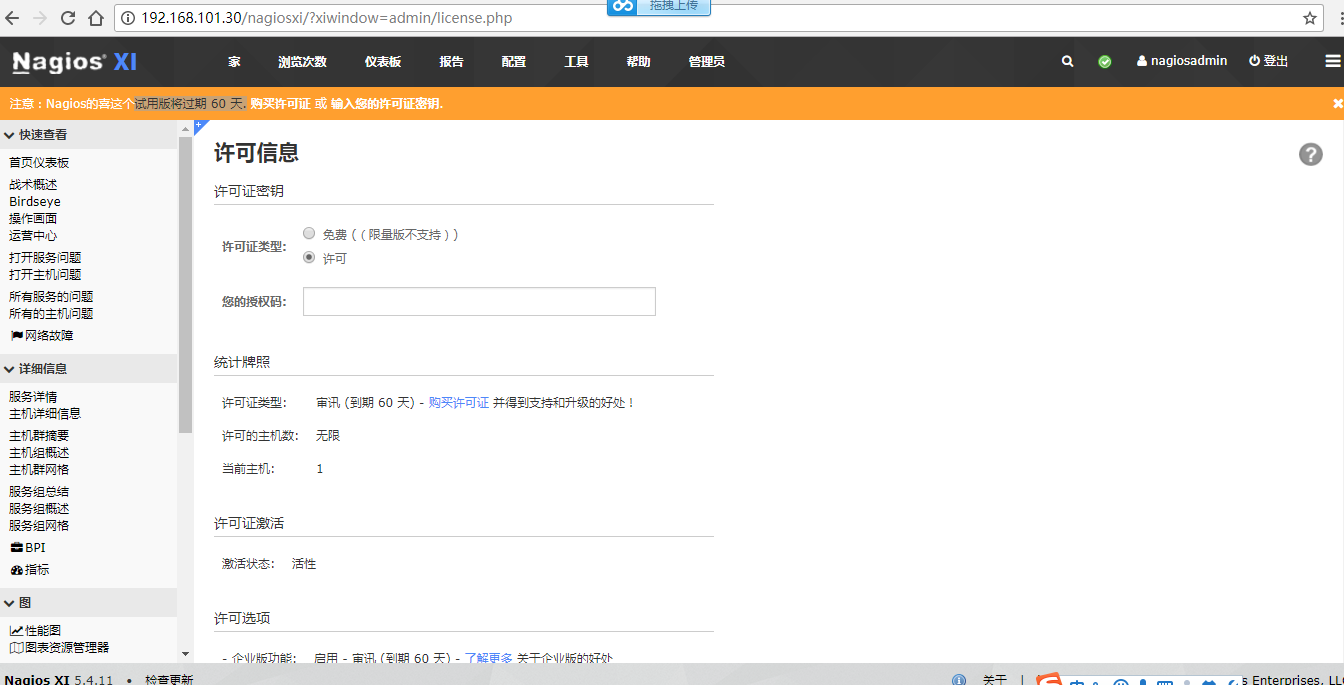This screenshot has width=1344, height=685.
Task: Open 服务详情 in the sidebar
Action: click(33, 397)
